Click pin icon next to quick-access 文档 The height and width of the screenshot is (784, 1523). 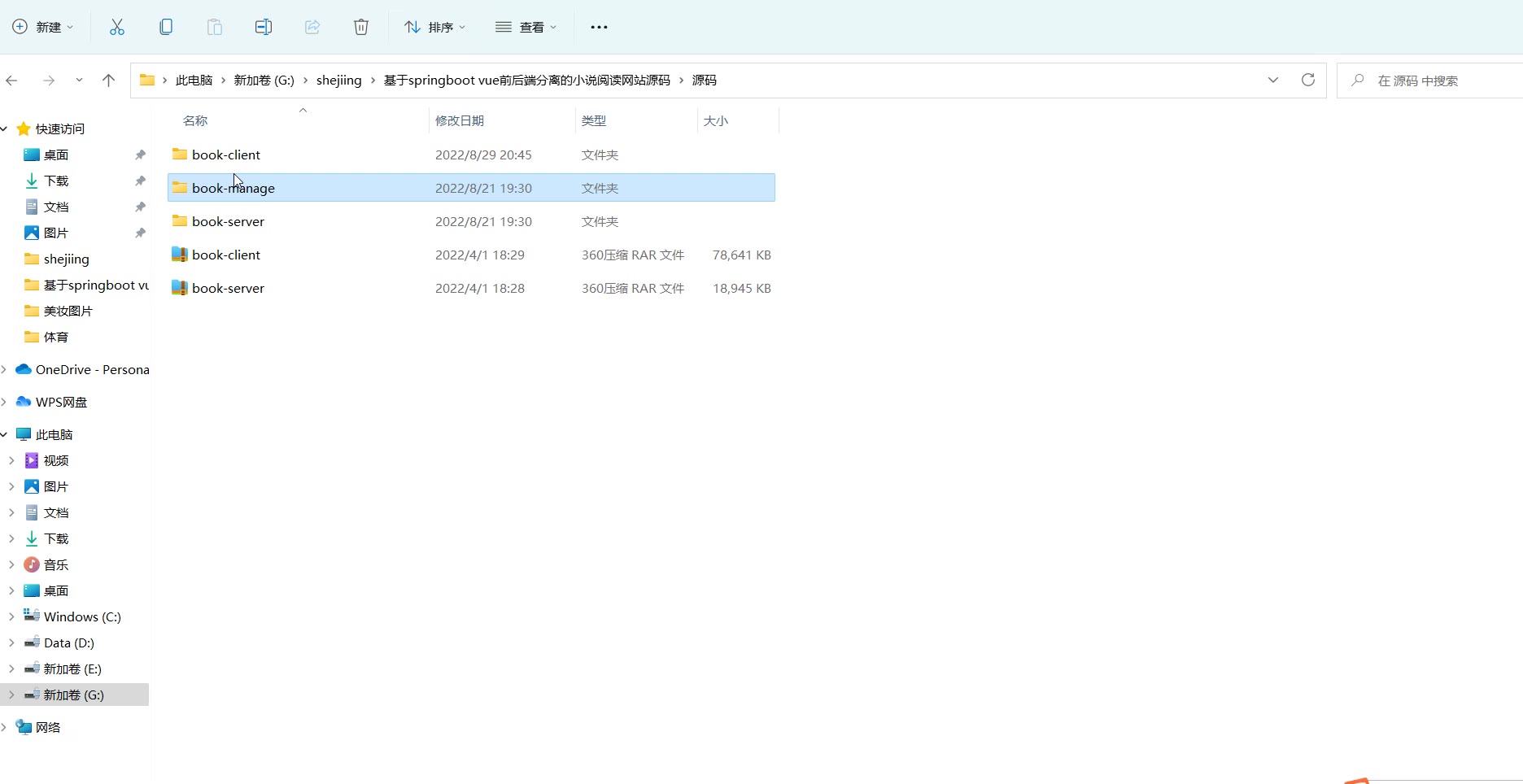click(x=140, y=207)
